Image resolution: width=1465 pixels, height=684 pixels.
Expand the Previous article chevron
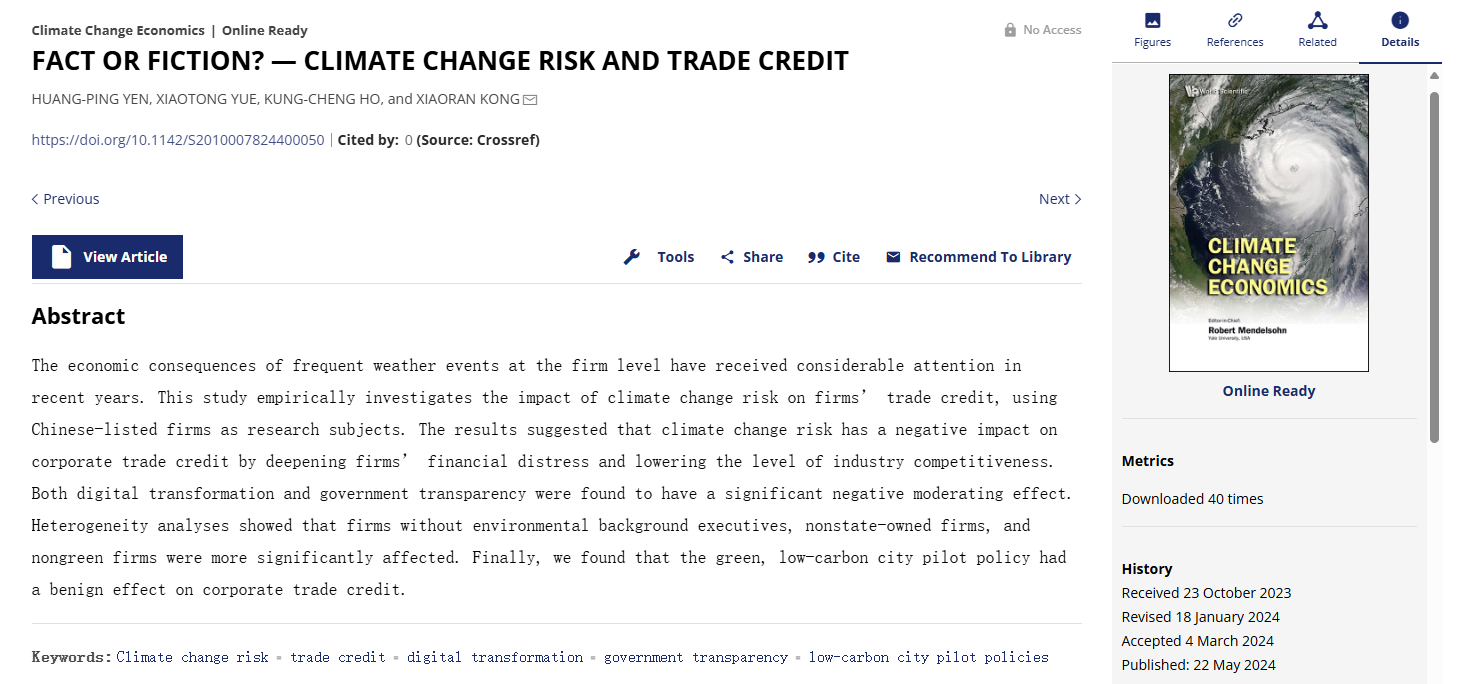[x=35, y=198]
